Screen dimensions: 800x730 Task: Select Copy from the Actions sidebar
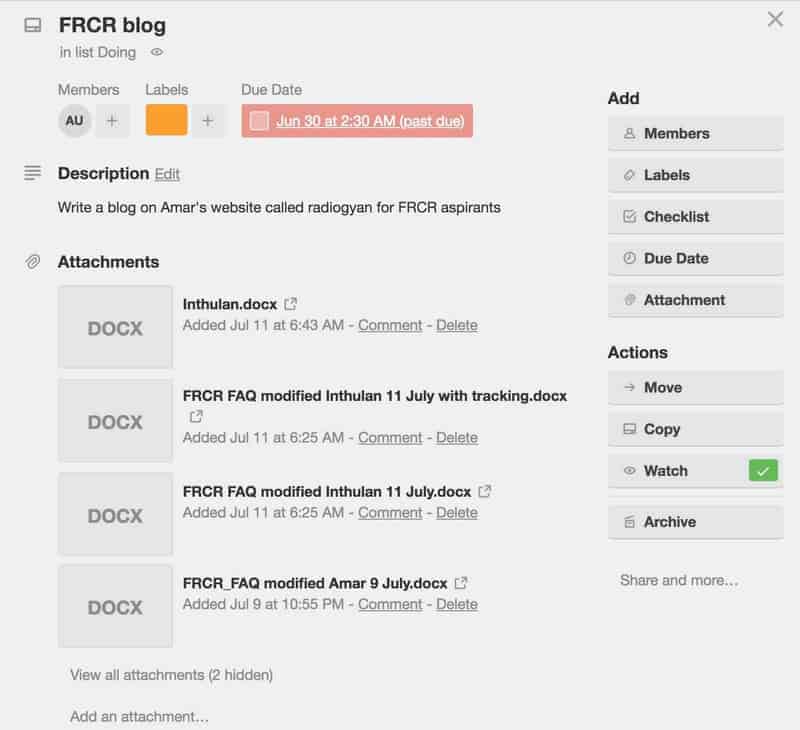(x=694, y=429)
